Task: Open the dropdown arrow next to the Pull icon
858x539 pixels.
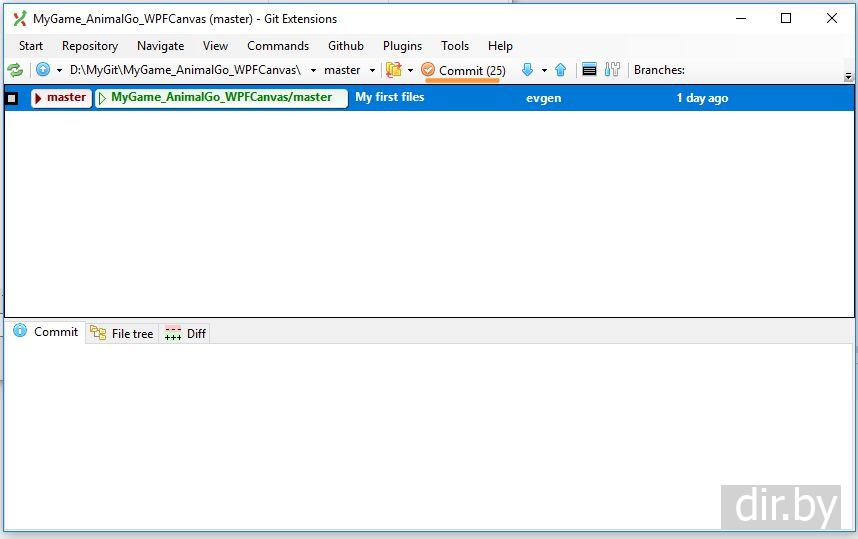Action: tap(544, 71)
